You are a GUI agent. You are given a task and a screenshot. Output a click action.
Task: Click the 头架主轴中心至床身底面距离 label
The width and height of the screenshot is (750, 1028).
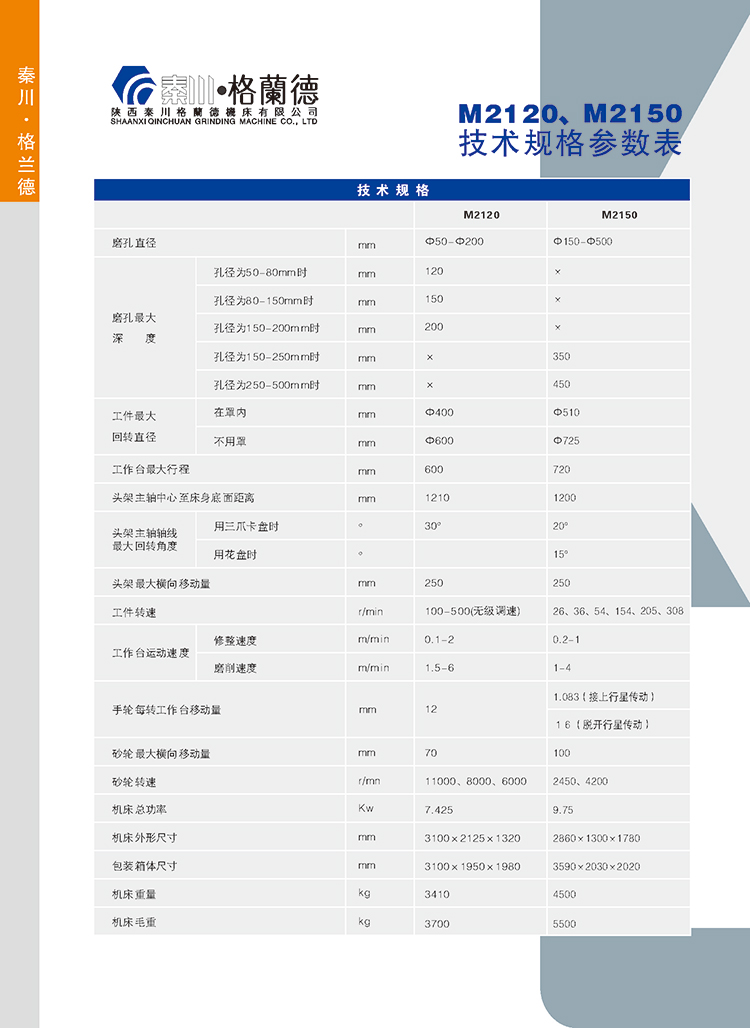click(x=183, y=498)
